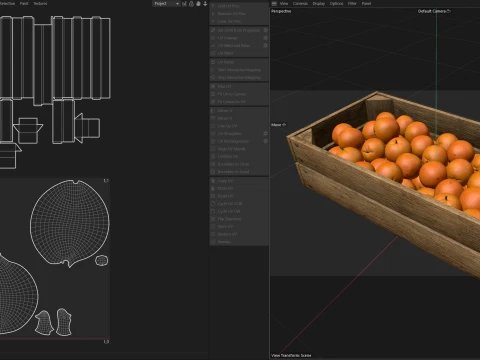Screen dimensions: 480x360
Task: Choose Align UV Islands
Action: click(x=239, y=149)
